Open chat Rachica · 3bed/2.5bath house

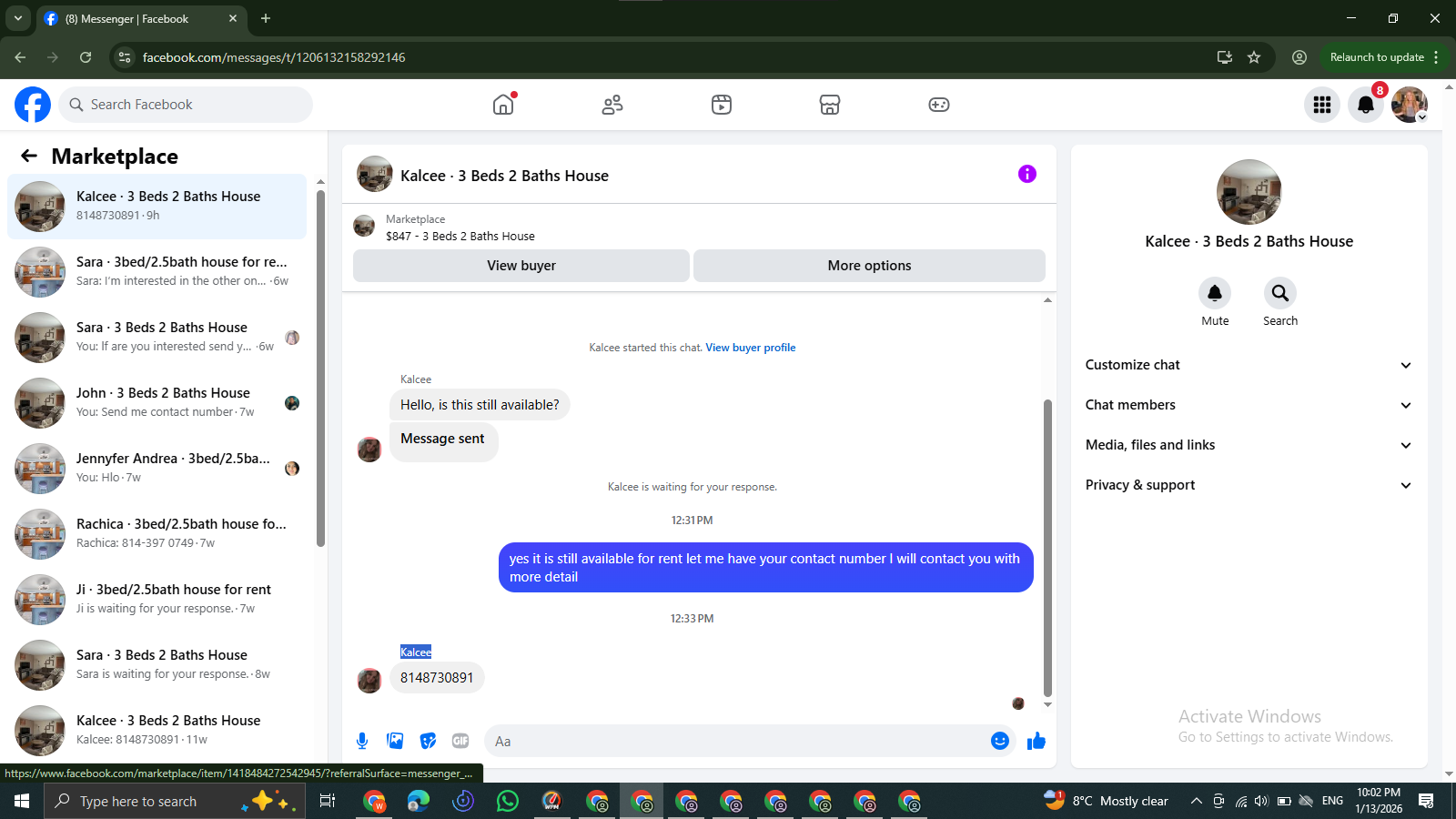[157, 534]
